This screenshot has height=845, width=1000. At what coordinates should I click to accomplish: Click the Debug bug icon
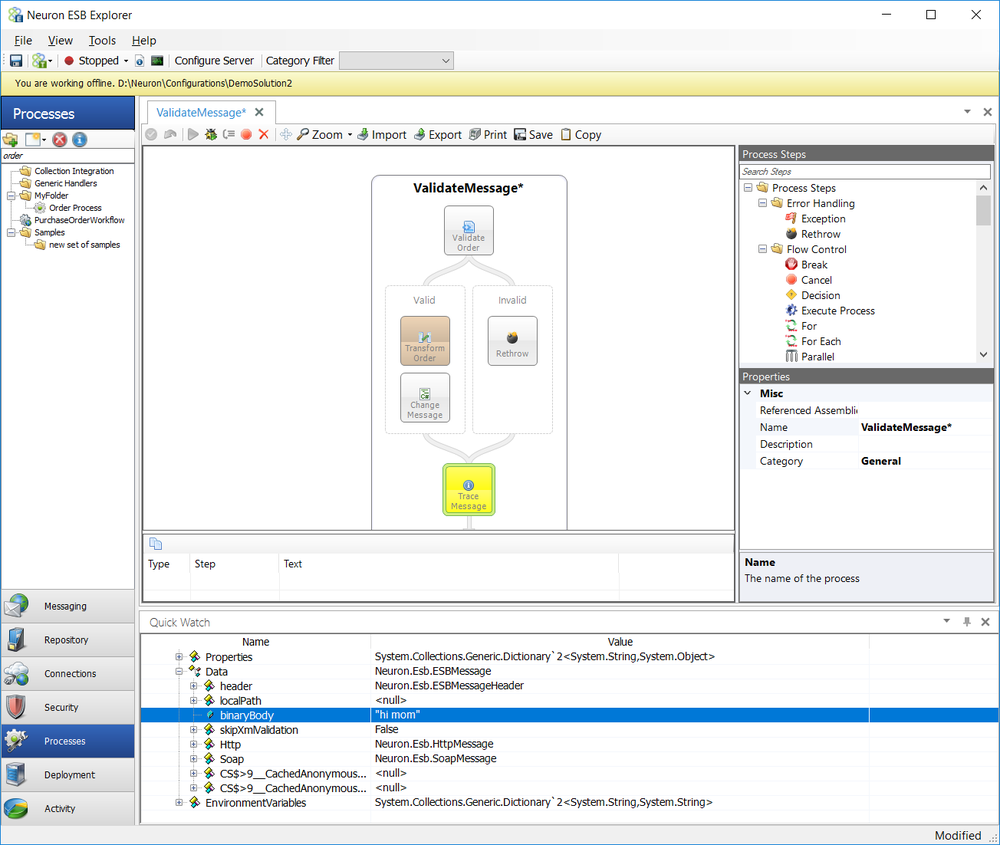click(x=210, y=135)
